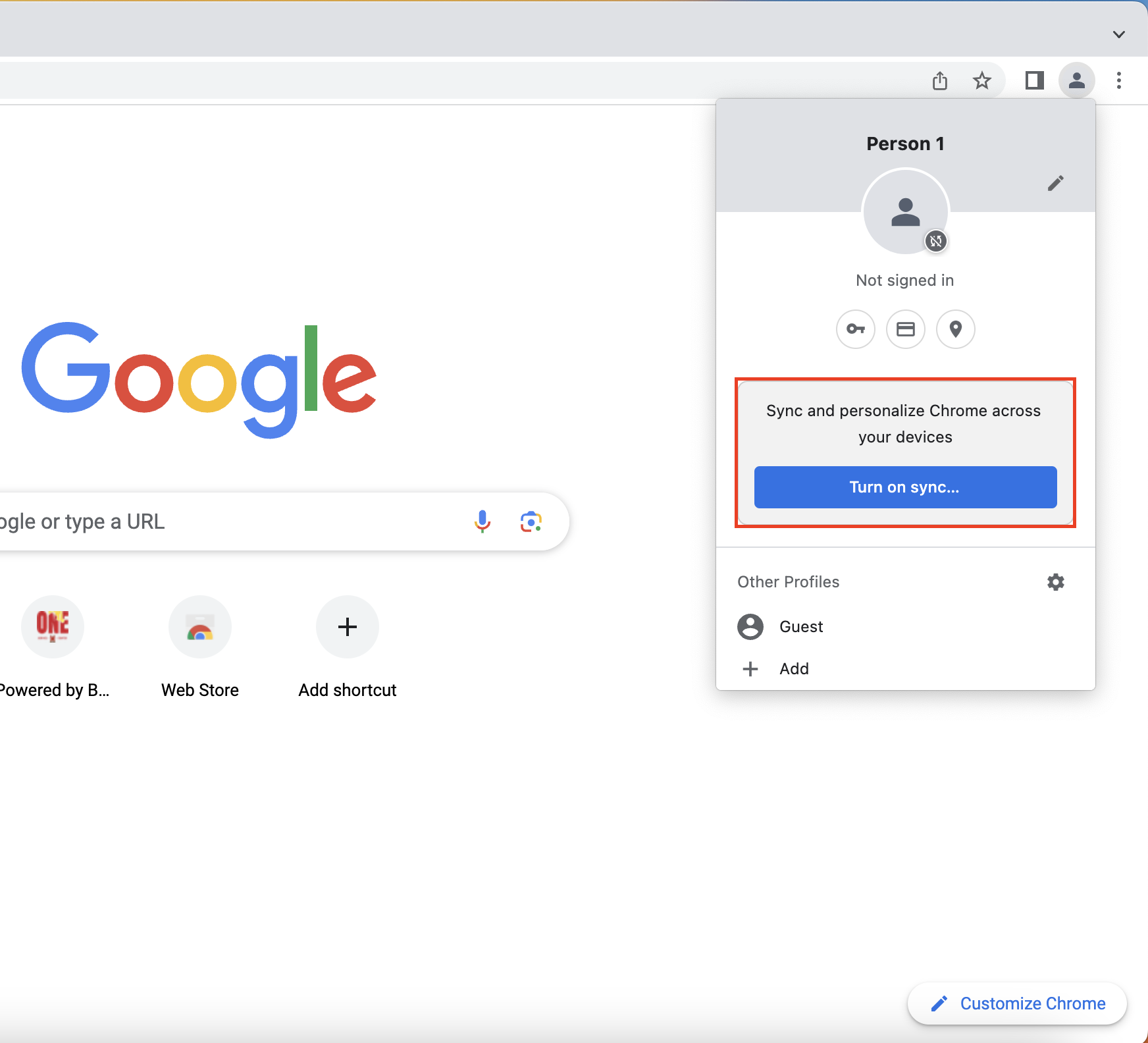
Task: Click the Add shortcut plus tile
Action: point(348,627)
